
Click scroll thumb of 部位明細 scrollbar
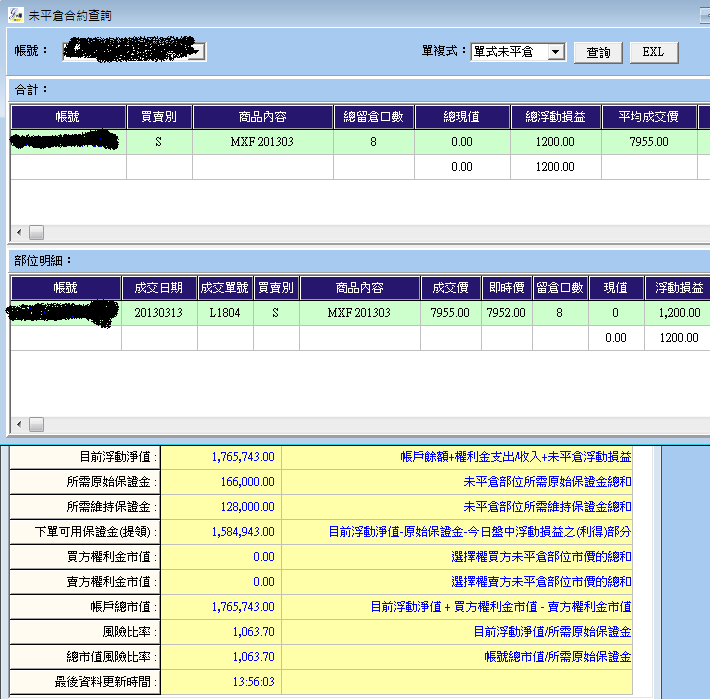[x=37, y=425]
